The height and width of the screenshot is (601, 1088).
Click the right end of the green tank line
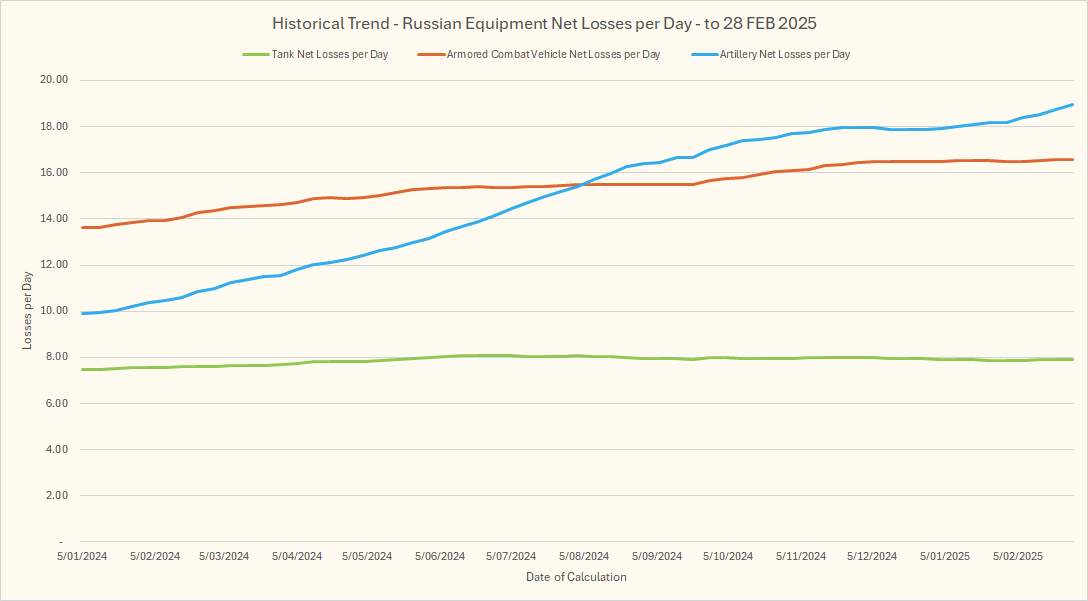(x=1072, y=359)
